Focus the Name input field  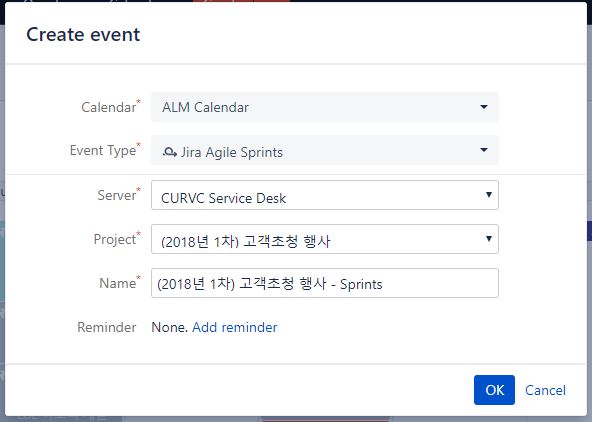[x=325, y=283]
